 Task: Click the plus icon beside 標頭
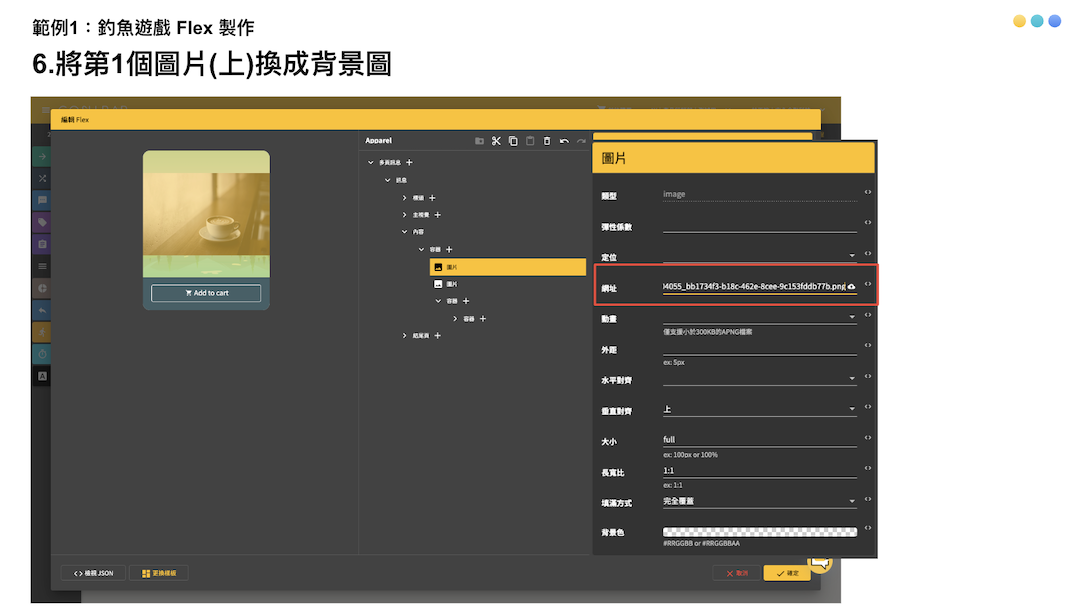433,198
